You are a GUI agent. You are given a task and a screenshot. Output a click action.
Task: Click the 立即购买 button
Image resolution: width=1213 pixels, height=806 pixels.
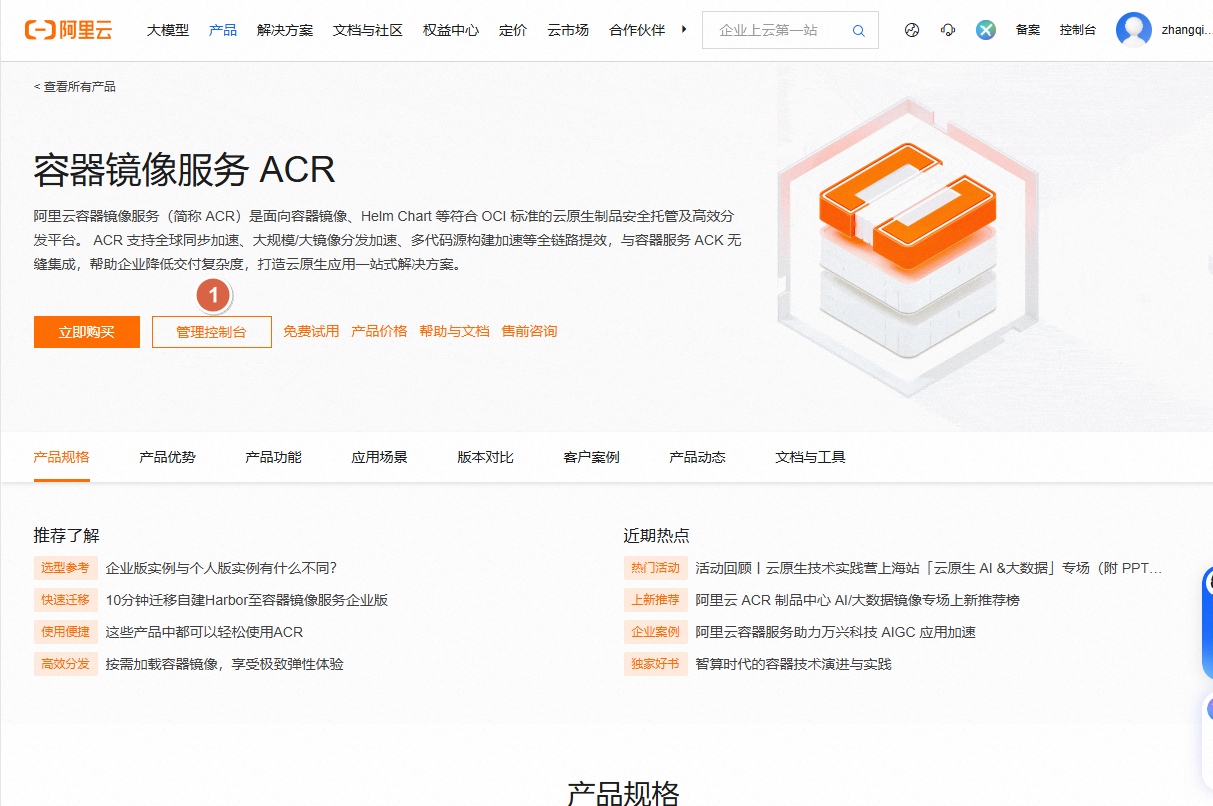(x=87, y=332)
